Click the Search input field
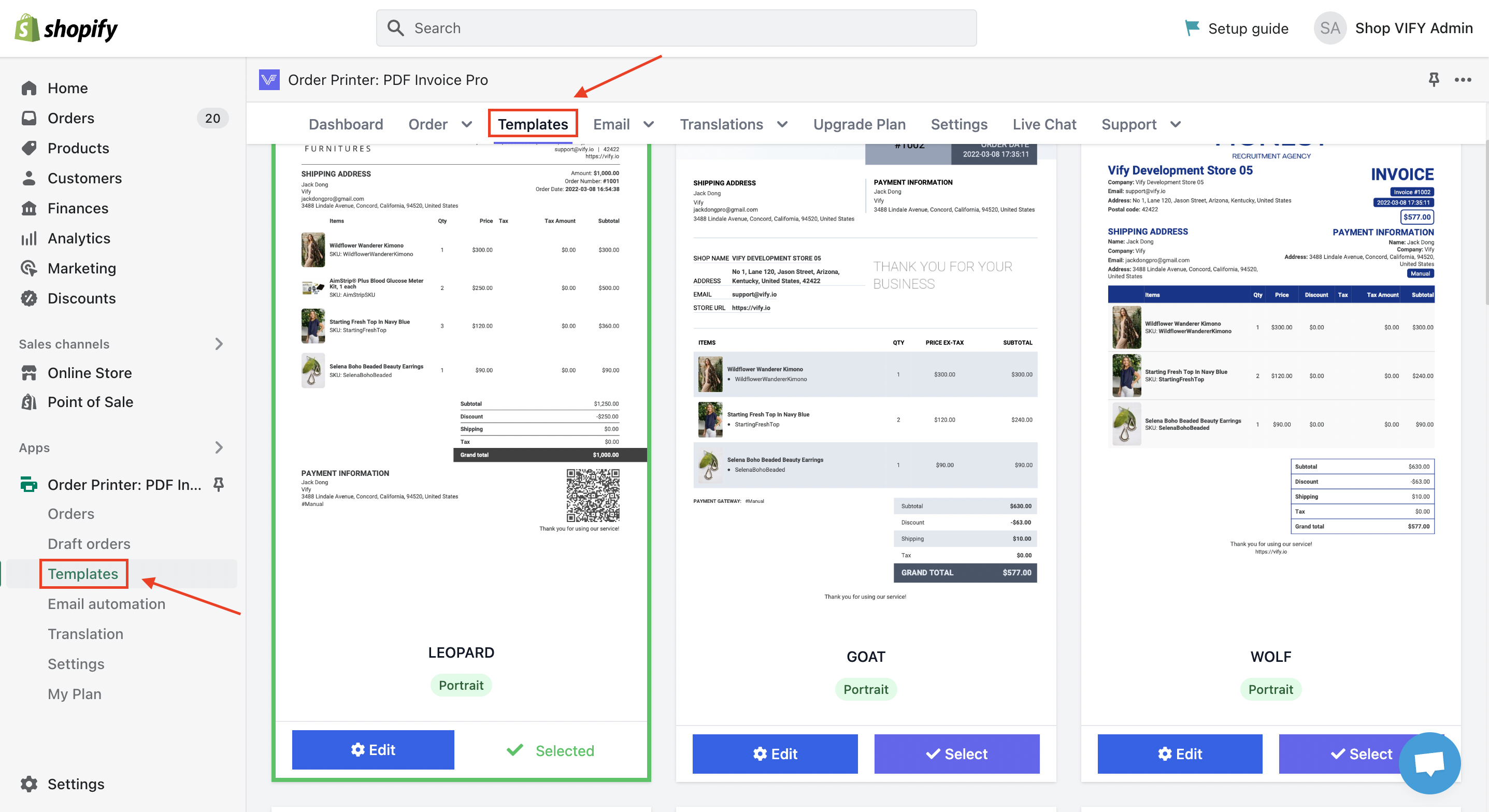Viewport: 1489px width, 812px height. click(x=676, y=28)
